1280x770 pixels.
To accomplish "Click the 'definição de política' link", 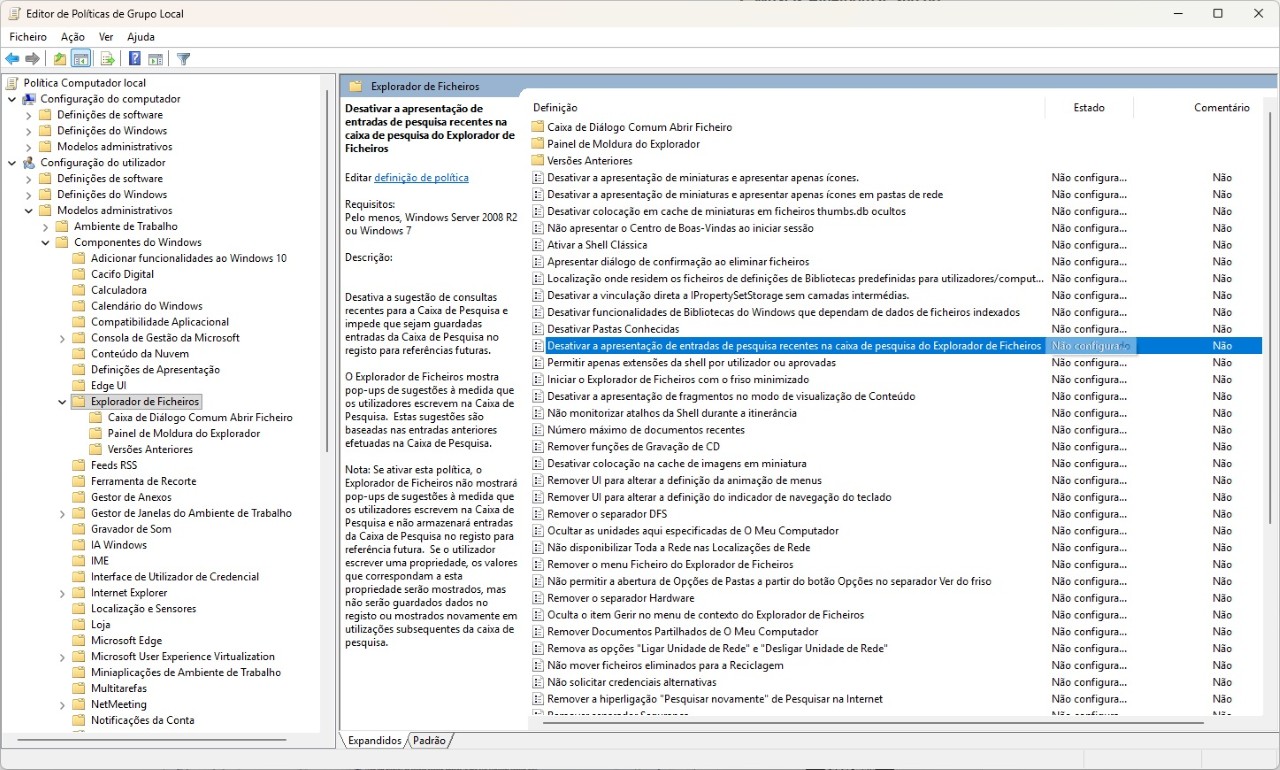I will [421, 178].
